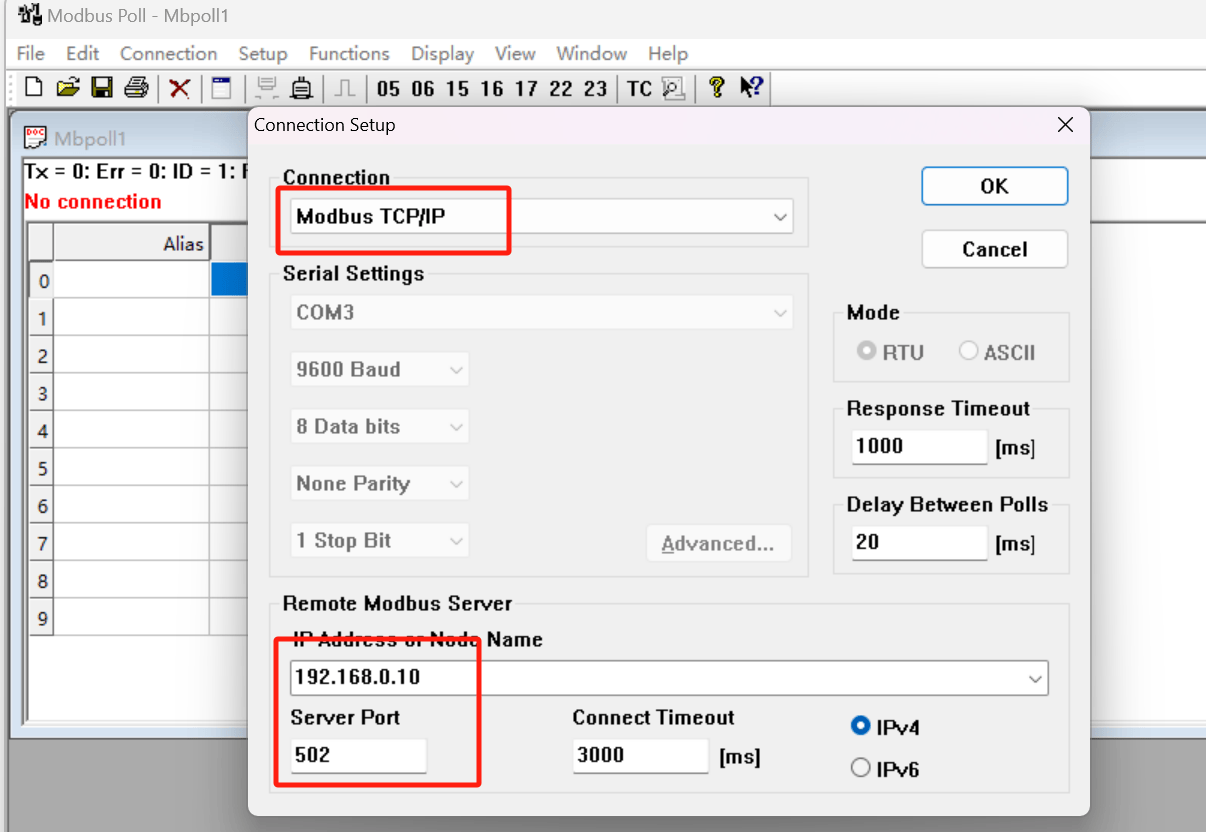The height and width of the screenshot is (832, 1206).
Task: Open the View menu
Action: point(515,53)
